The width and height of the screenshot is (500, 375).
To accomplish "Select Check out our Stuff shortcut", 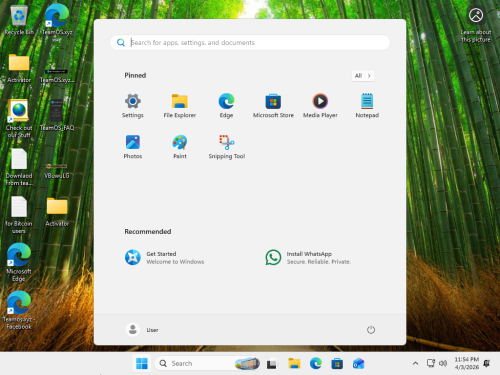I will (x=19, y=119).
